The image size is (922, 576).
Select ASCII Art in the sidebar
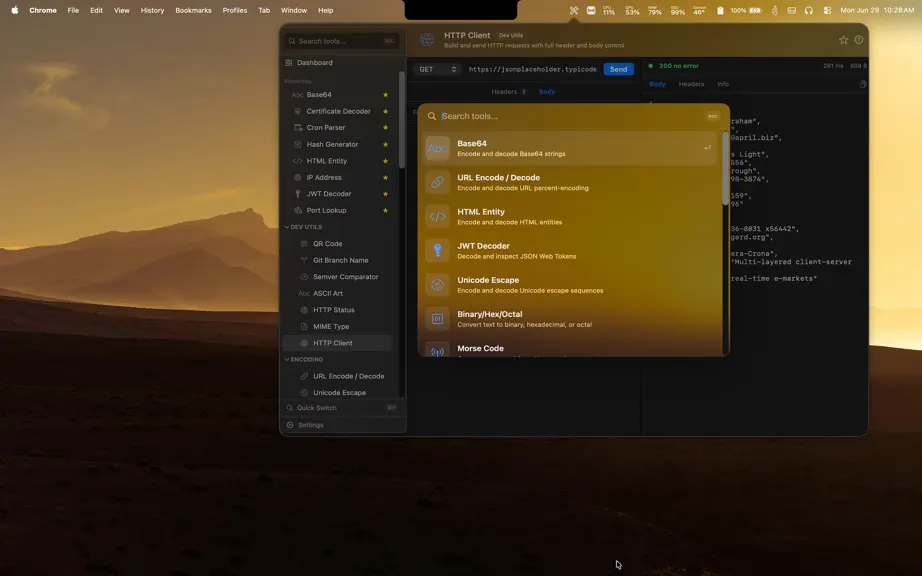[338, 293]
